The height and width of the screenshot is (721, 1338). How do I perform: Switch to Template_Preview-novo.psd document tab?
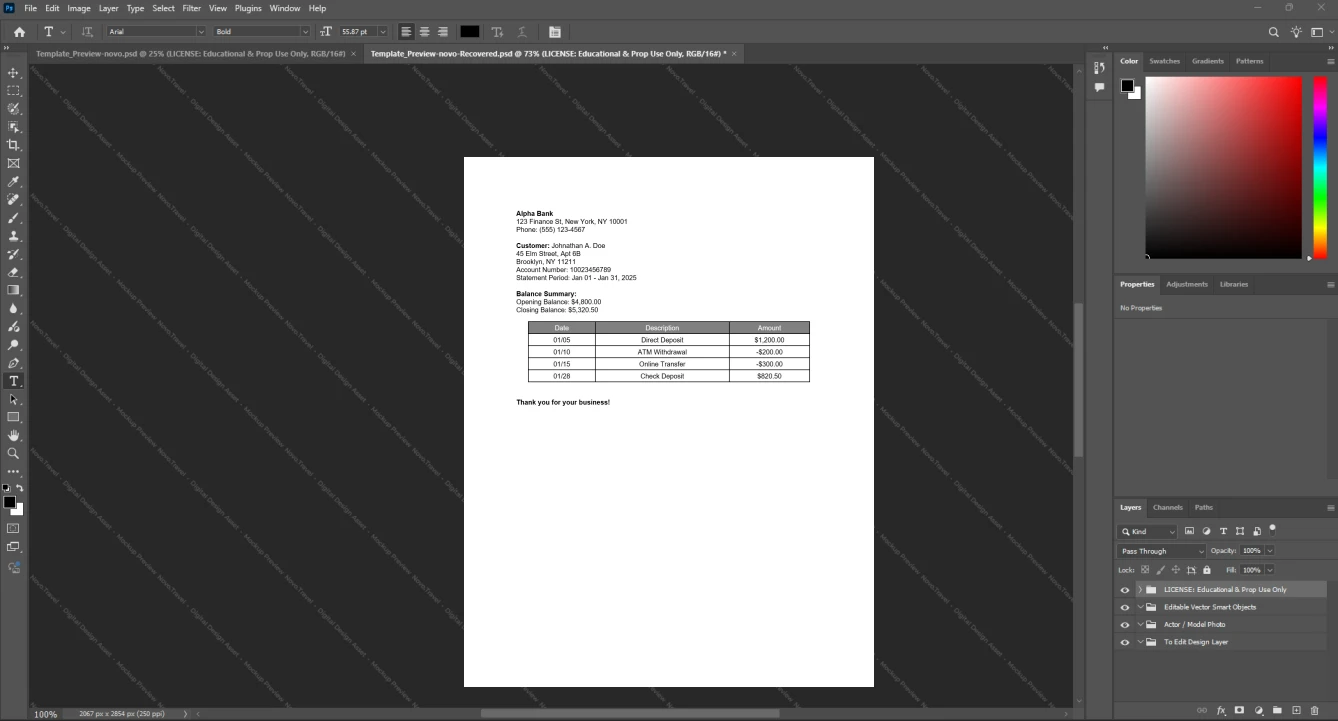coord(190,53)
